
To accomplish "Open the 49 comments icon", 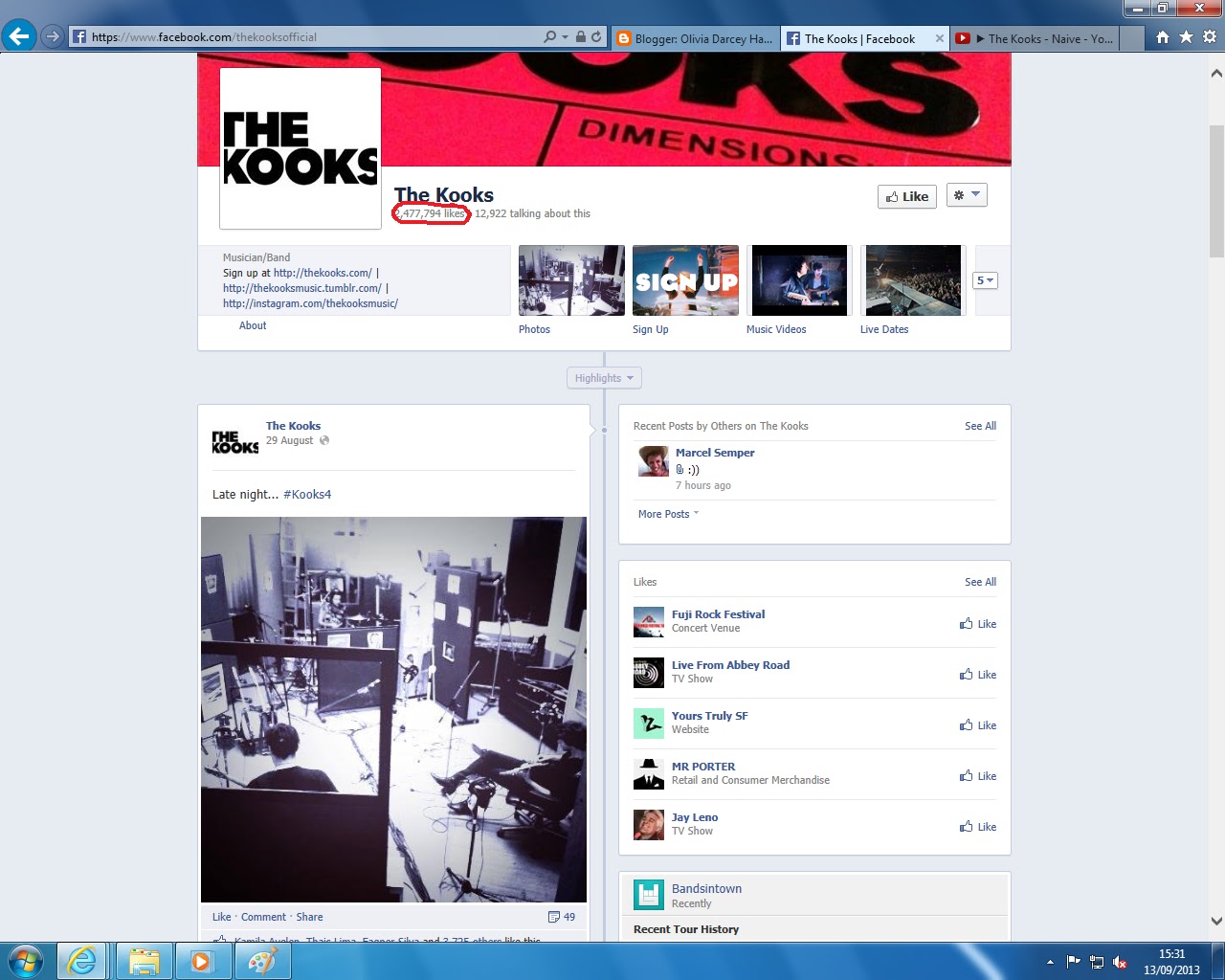I will [x=562, y=917].
